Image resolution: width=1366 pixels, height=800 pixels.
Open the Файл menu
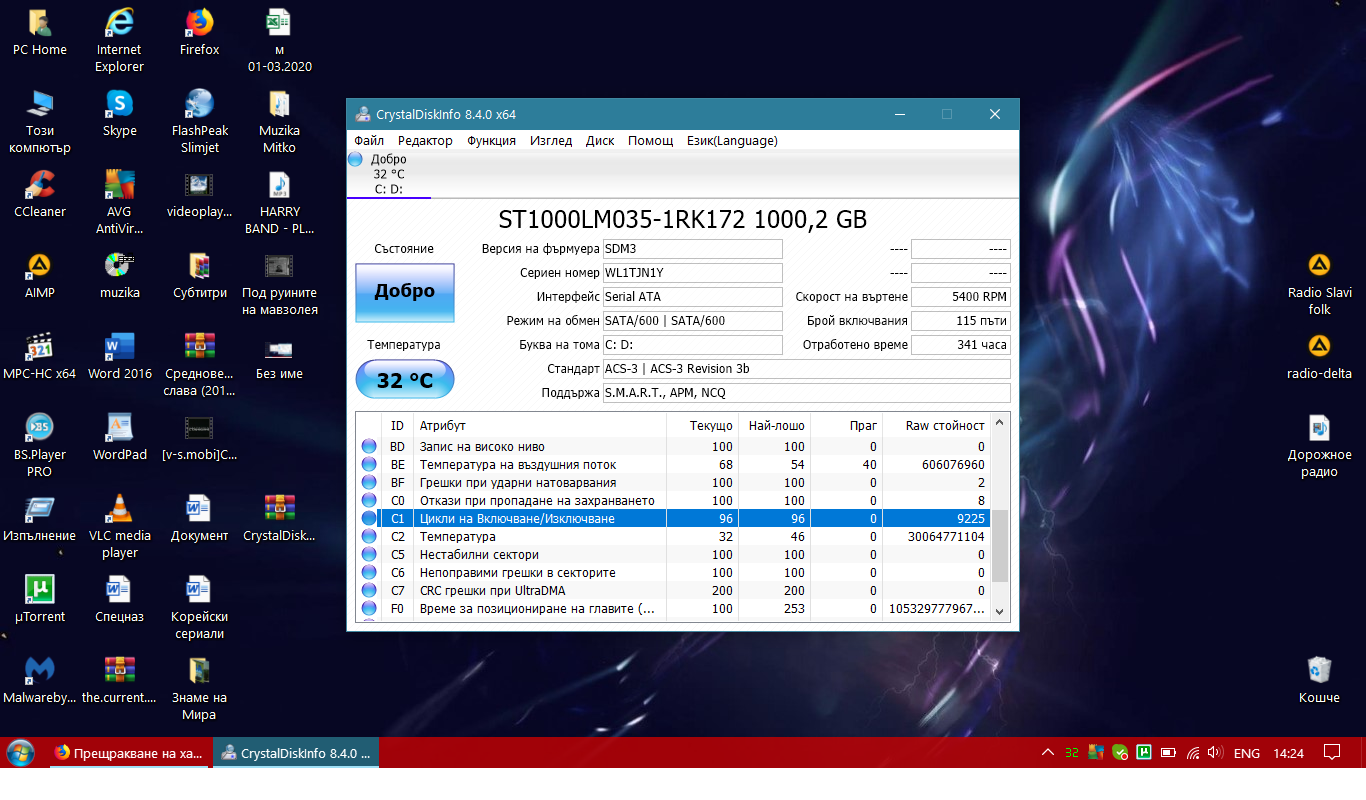369,141
